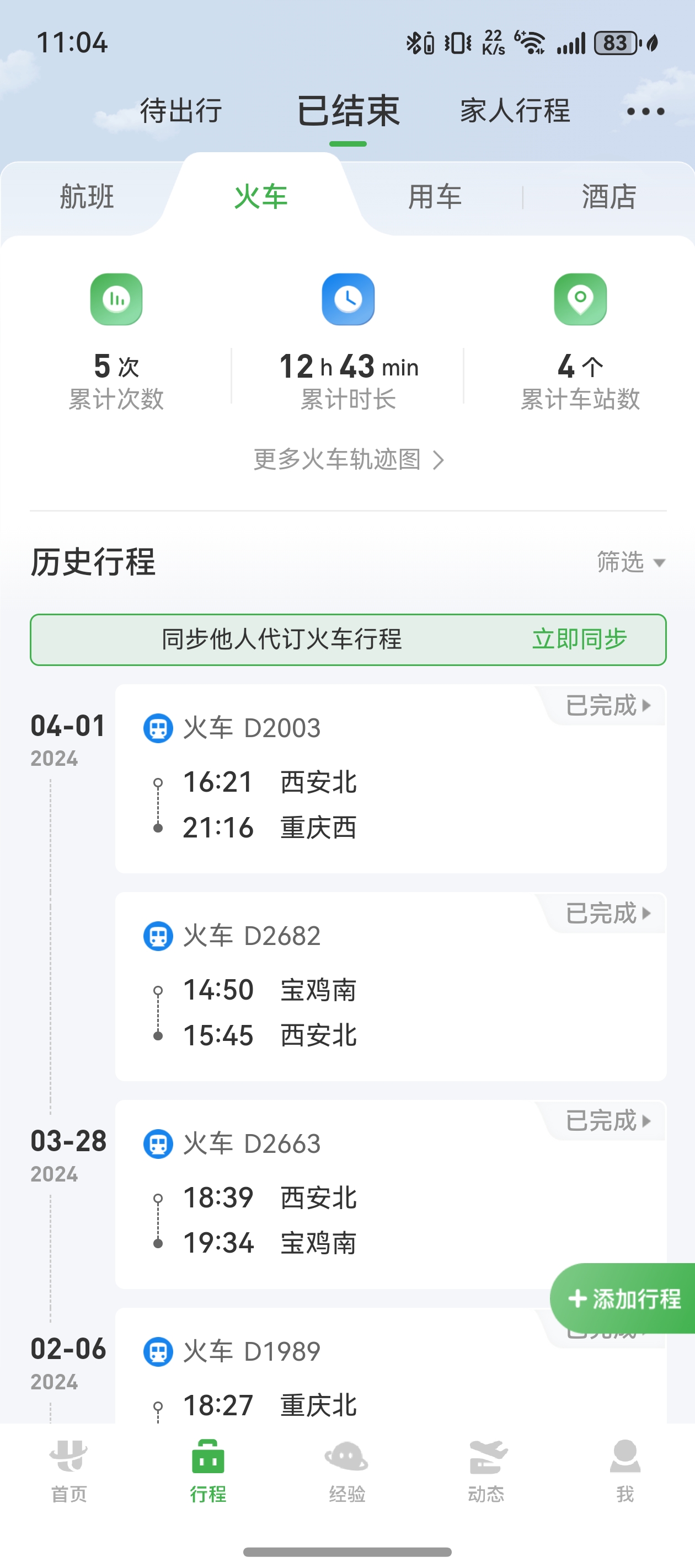Viewport: 695px width, 1568px height.
Task: Tap the green trip count statistics icon
Action: [116, 299]
